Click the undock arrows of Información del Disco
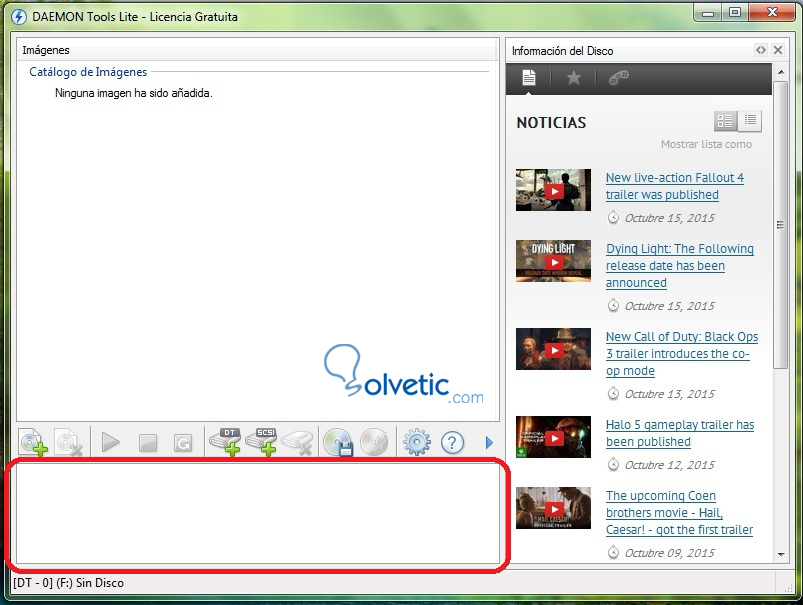This screenshot has width=803, height=605. coord(761,50)
